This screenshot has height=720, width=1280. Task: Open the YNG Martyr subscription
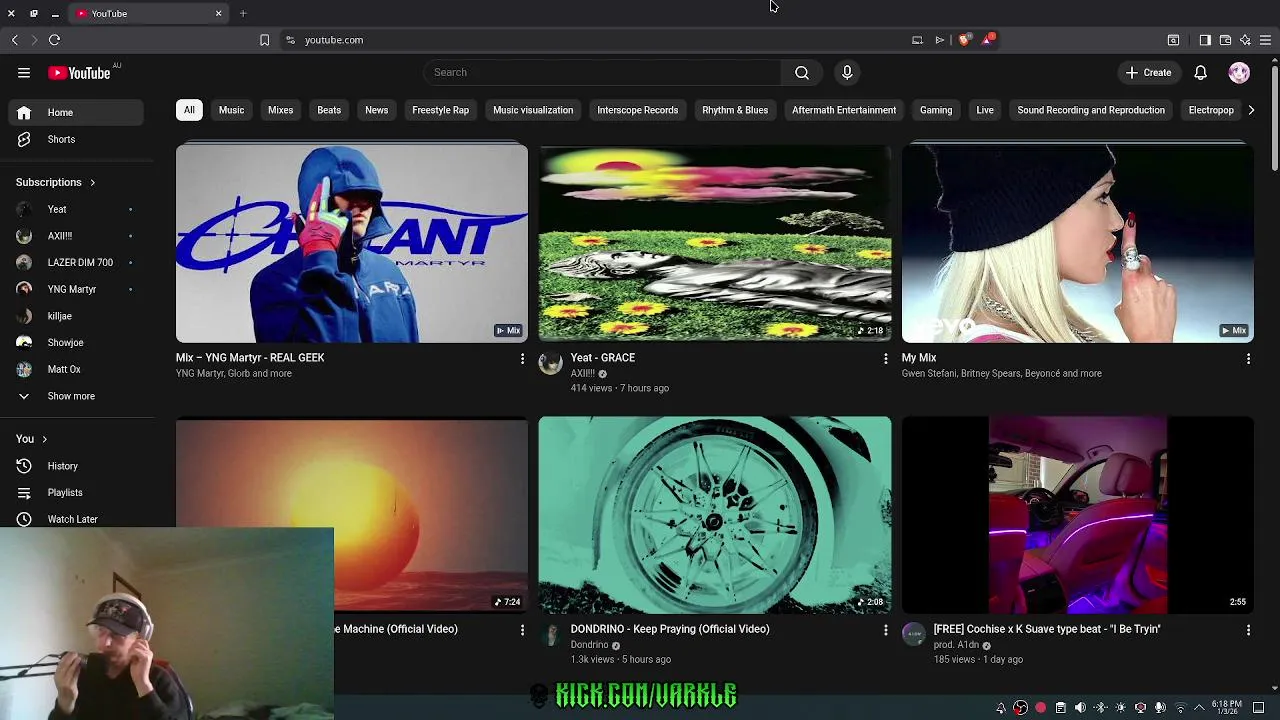76,289
